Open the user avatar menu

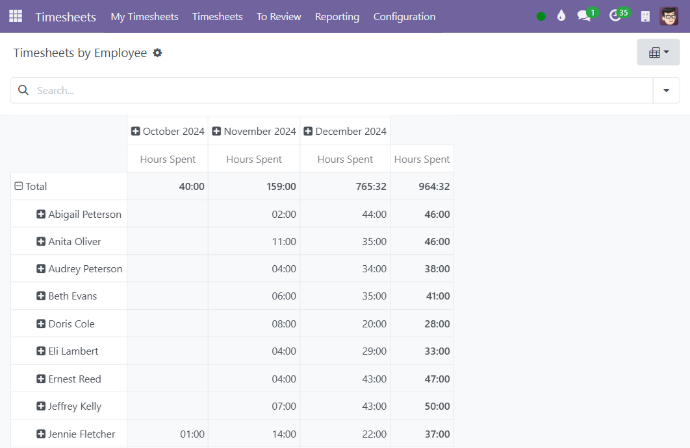(669, 16)
